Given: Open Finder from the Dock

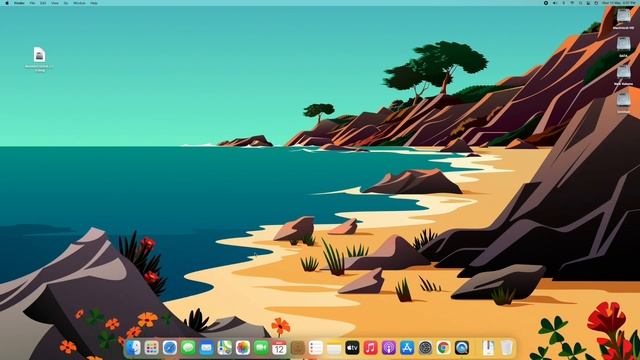Looking at the screenshot, I should tap(133, 348).
